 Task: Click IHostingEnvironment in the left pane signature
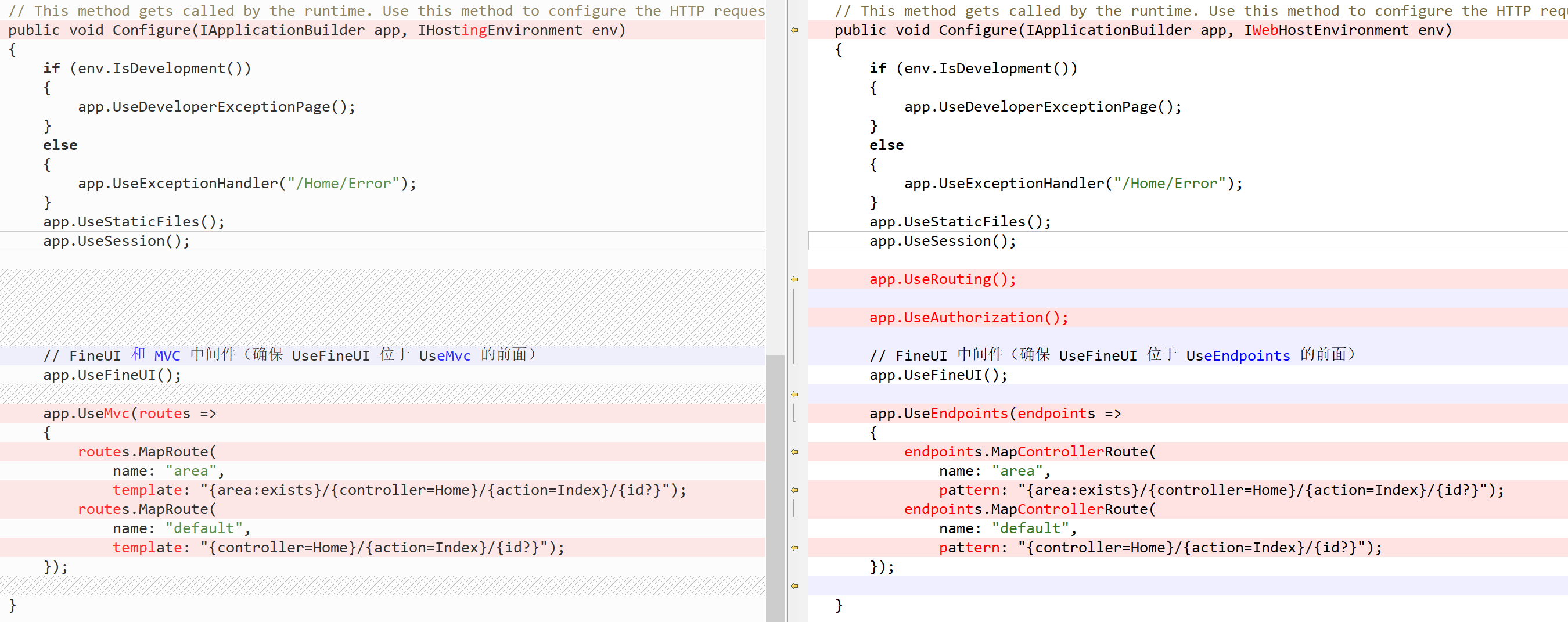500,30
